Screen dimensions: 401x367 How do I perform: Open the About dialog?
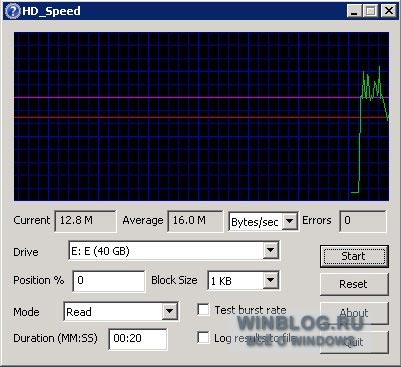(354, 313)
